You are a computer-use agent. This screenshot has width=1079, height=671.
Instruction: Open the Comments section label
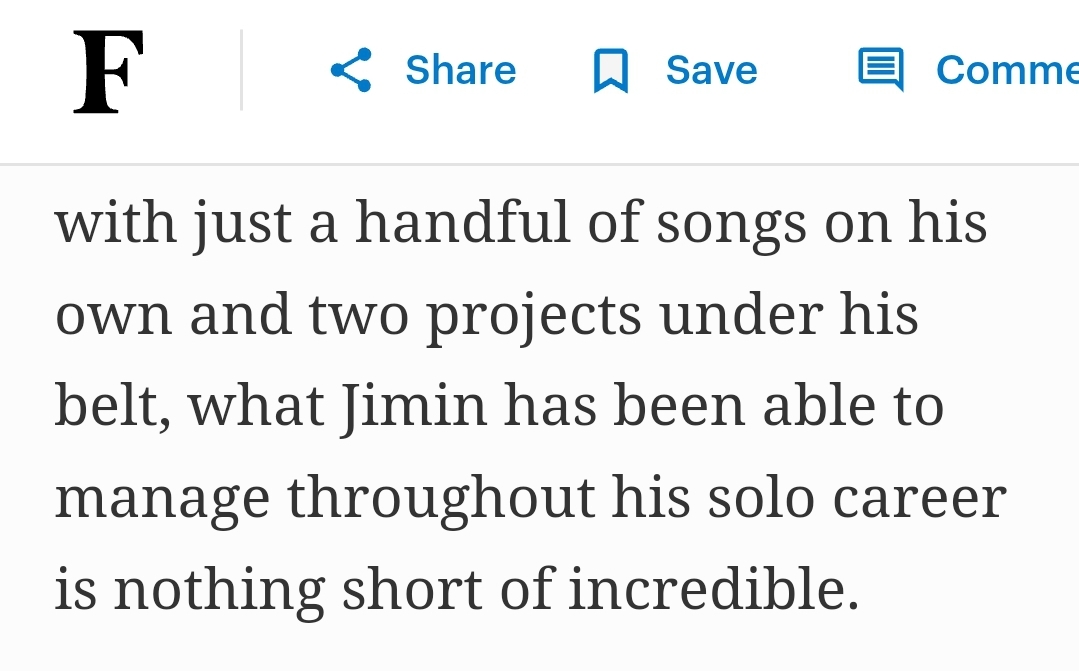pyautogui.click(x=1006, y=70)
